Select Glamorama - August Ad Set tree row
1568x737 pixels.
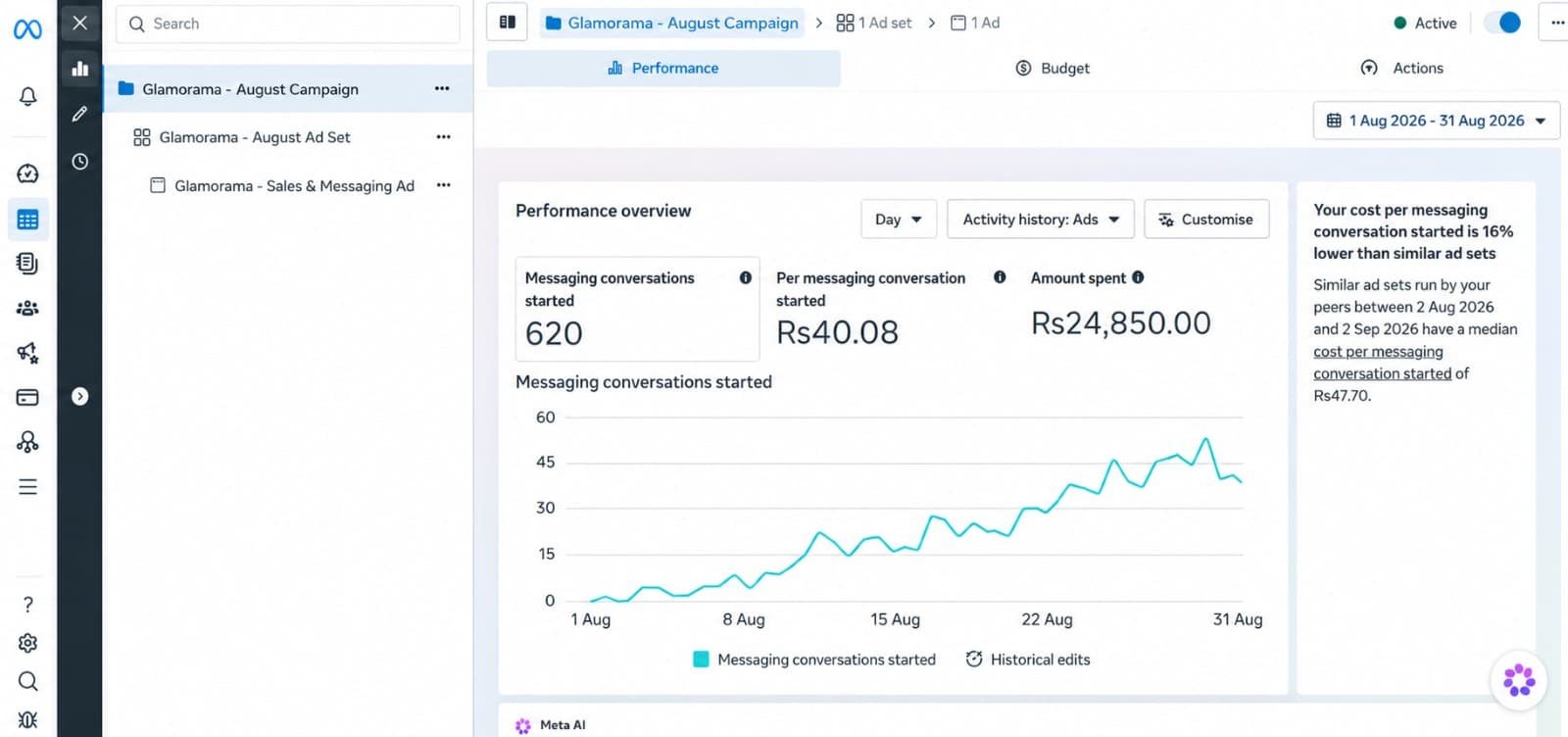(288, 137)
